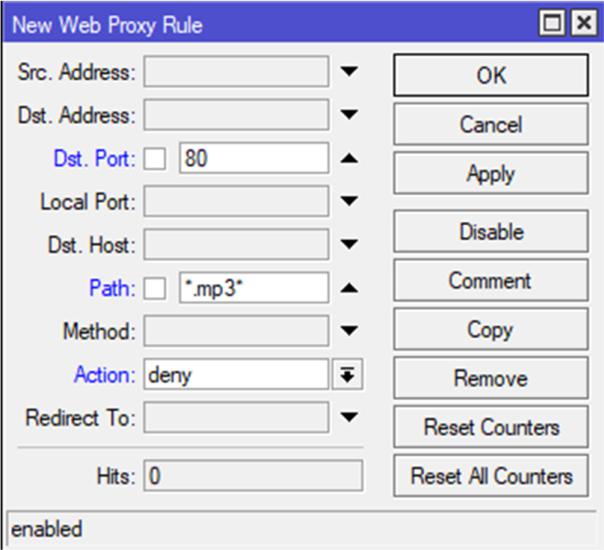Collapse the Path field arrow
This screenshot has height=550, width=604.
(348, 288)
